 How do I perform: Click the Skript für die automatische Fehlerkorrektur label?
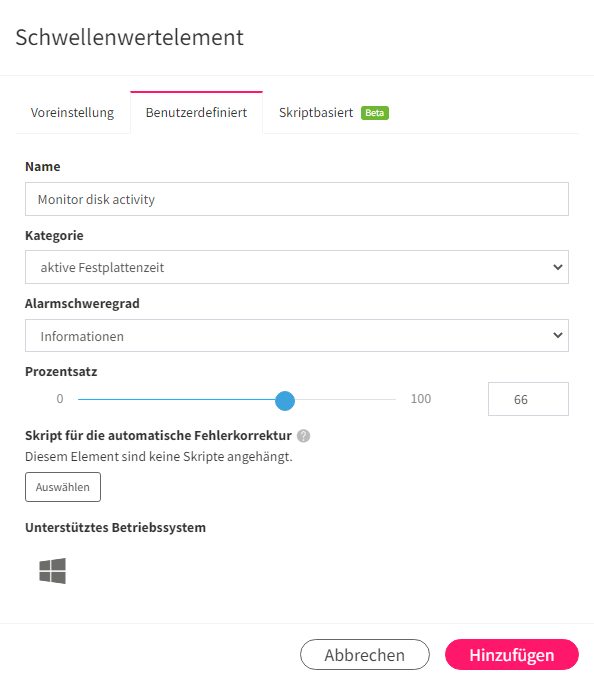click(x=159, y=436)
